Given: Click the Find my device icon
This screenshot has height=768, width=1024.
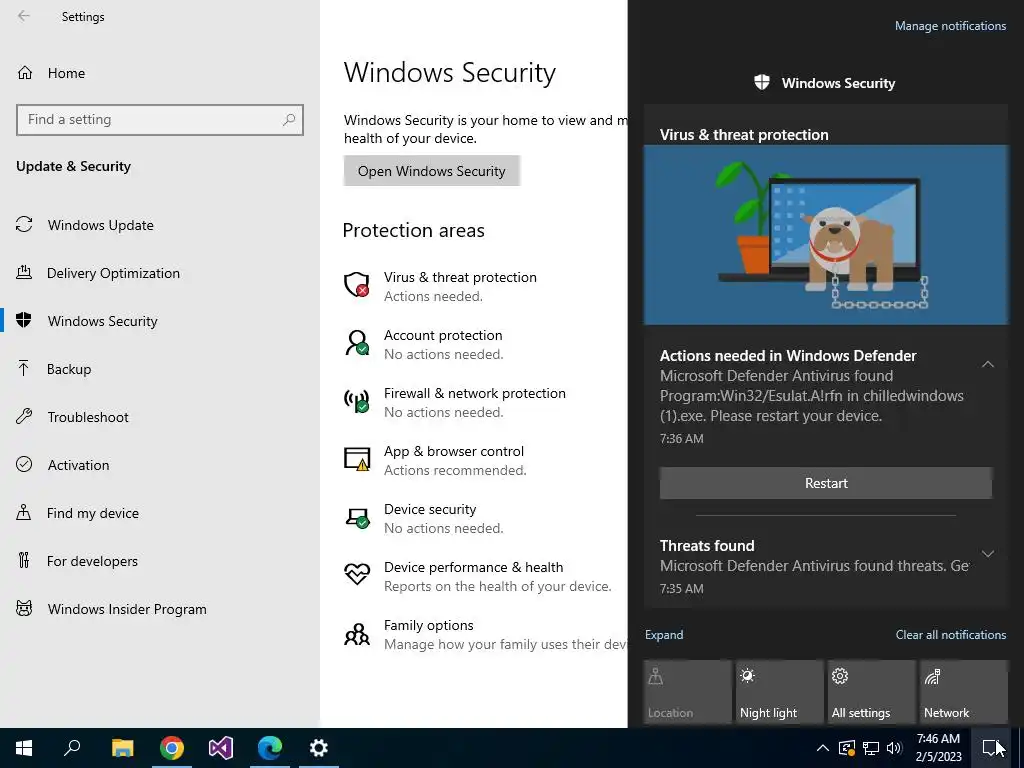Looking at the screenshot, I should pos(24,513).
